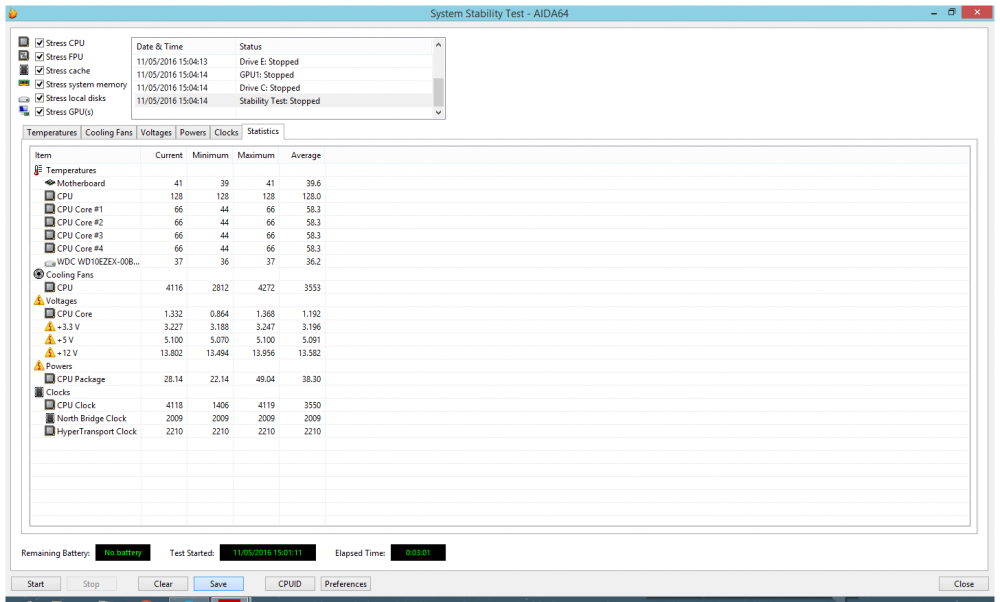Click the Cooling Fans group icon

[x=39, y=275]
